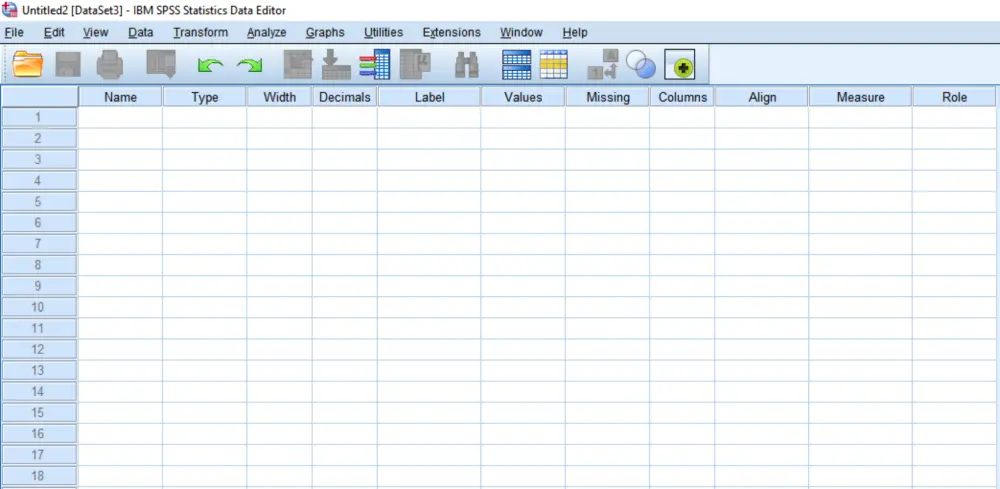
Task: Click the Align column header
Action: [762, 97]
